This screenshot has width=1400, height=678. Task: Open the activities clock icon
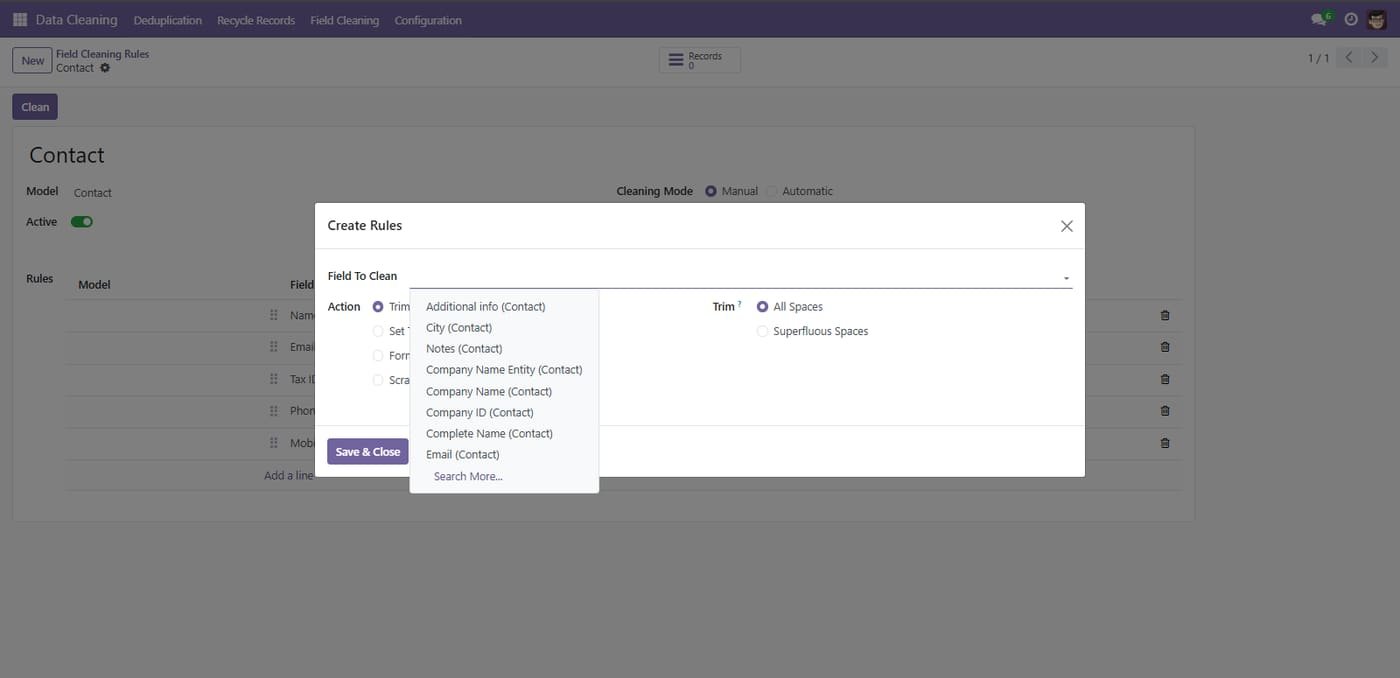click(x=1351, y=19)
